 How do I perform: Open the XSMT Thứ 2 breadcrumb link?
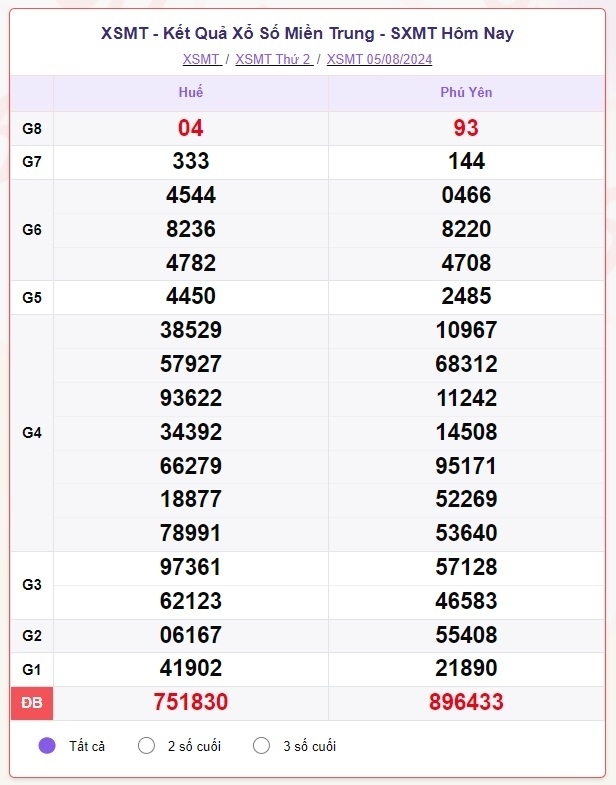[274, 59]
